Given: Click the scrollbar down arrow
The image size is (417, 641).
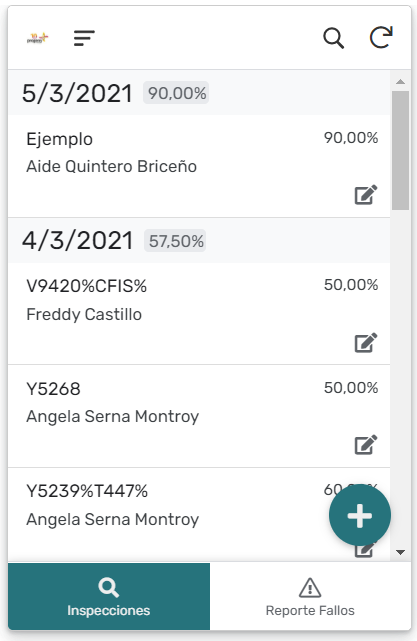Looking at the screenshot, I should (x=401, y=552).
